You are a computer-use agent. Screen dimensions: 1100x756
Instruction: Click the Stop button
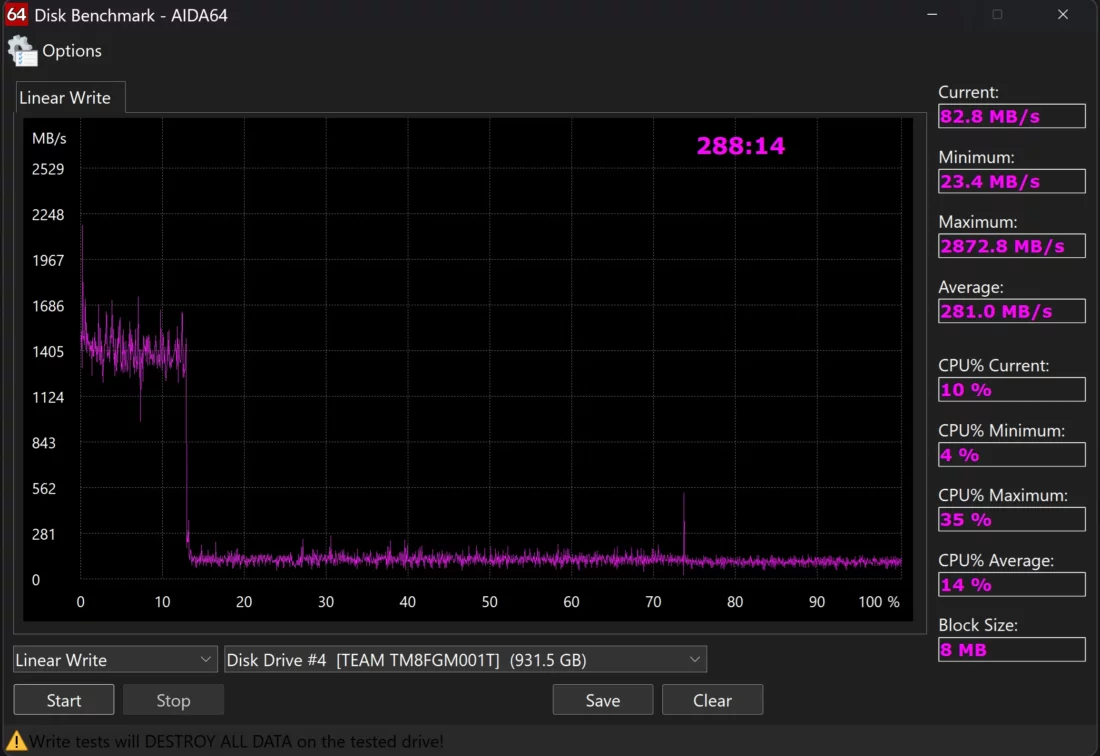(173, 700)
